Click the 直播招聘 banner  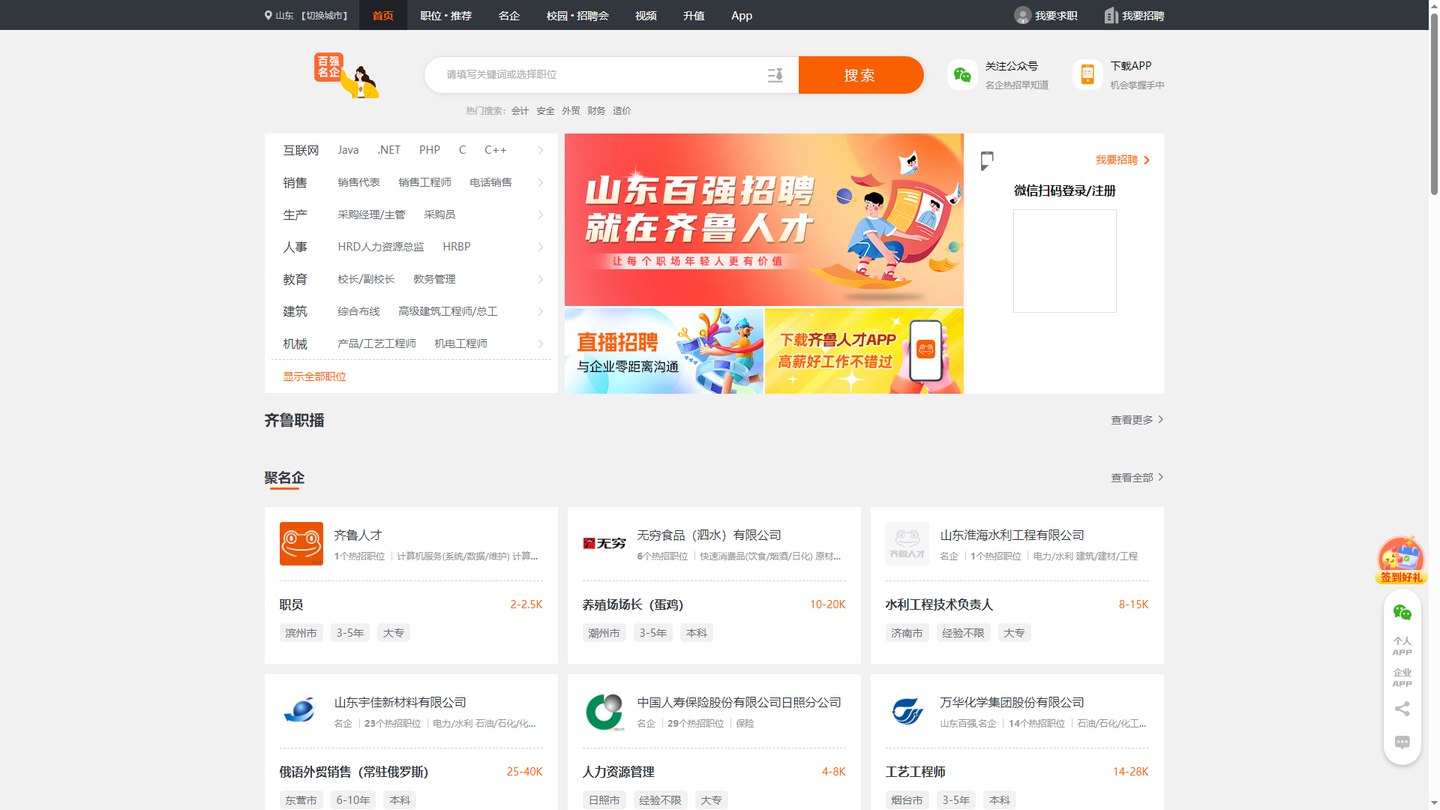pos(664,351)
